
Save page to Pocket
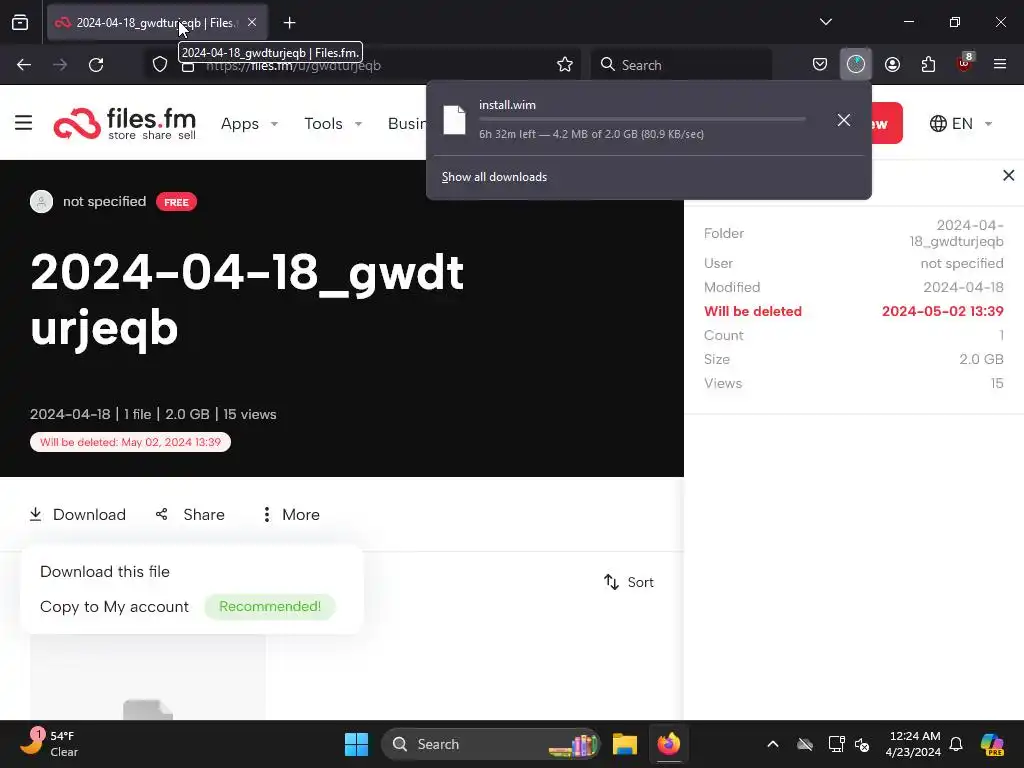(820, 64)
